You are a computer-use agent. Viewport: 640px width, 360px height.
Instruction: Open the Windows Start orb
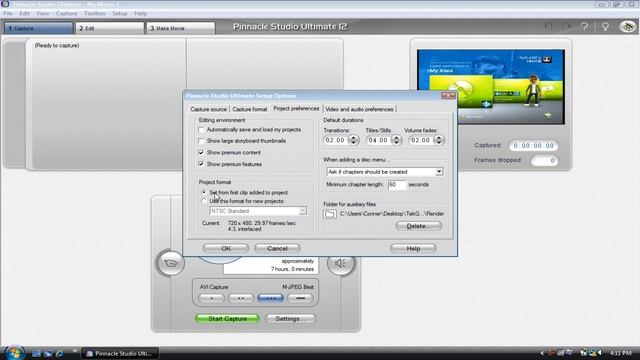(x=15, y=353)
